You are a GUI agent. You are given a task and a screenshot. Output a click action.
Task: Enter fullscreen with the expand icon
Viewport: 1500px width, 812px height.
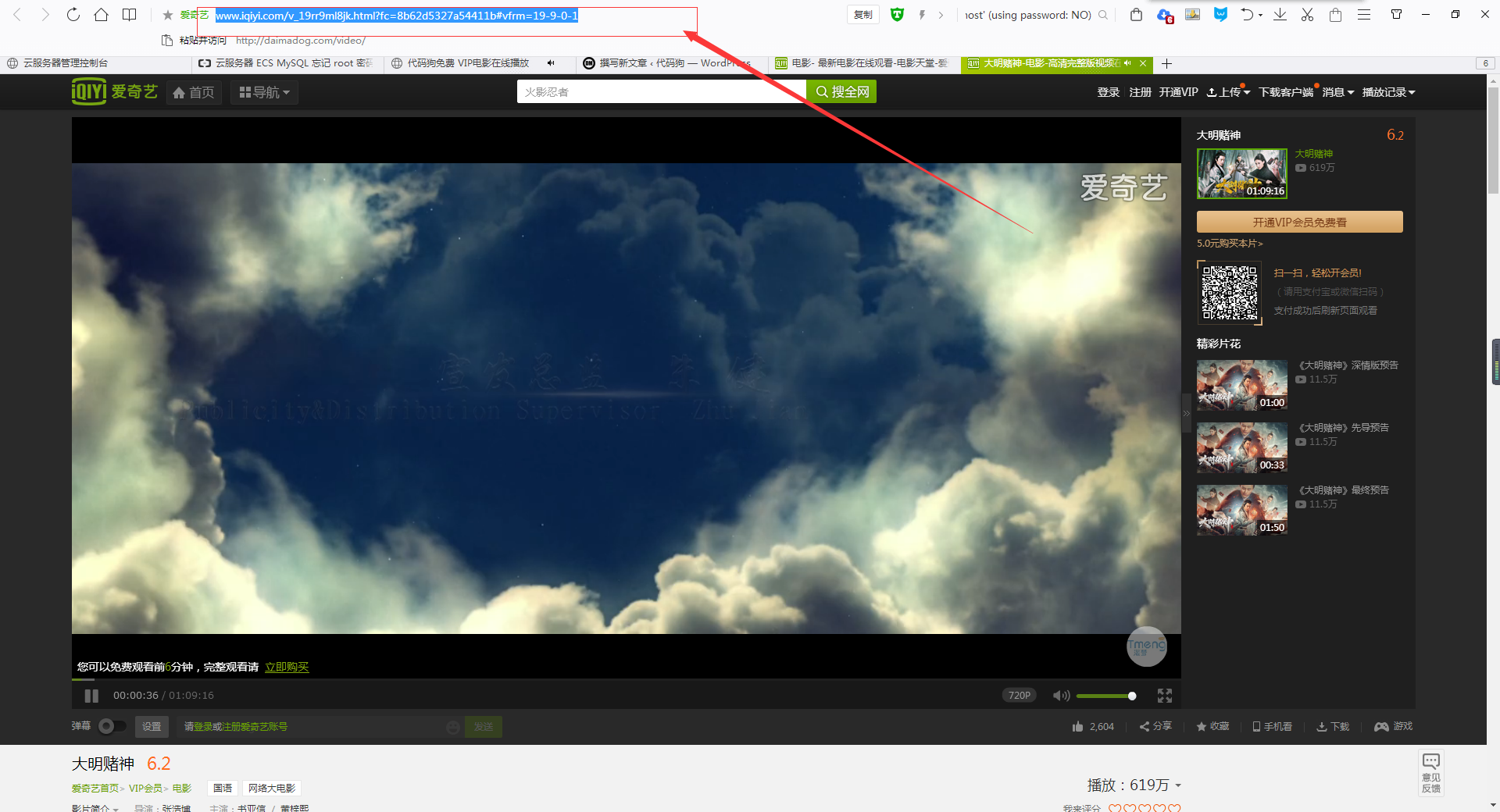coord(1165,696)
